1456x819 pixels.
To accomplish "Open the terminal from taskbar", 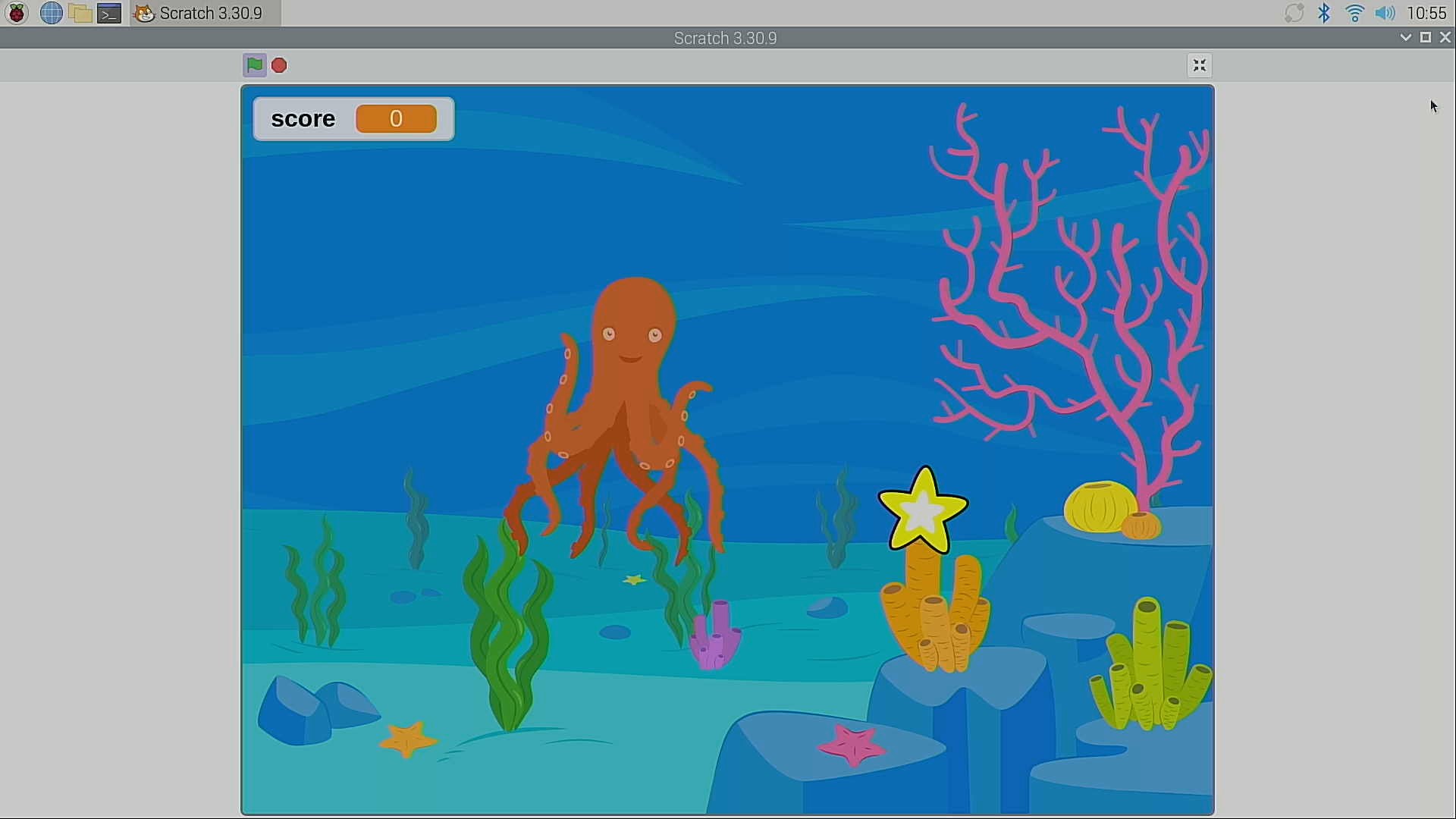I will 109,13.
